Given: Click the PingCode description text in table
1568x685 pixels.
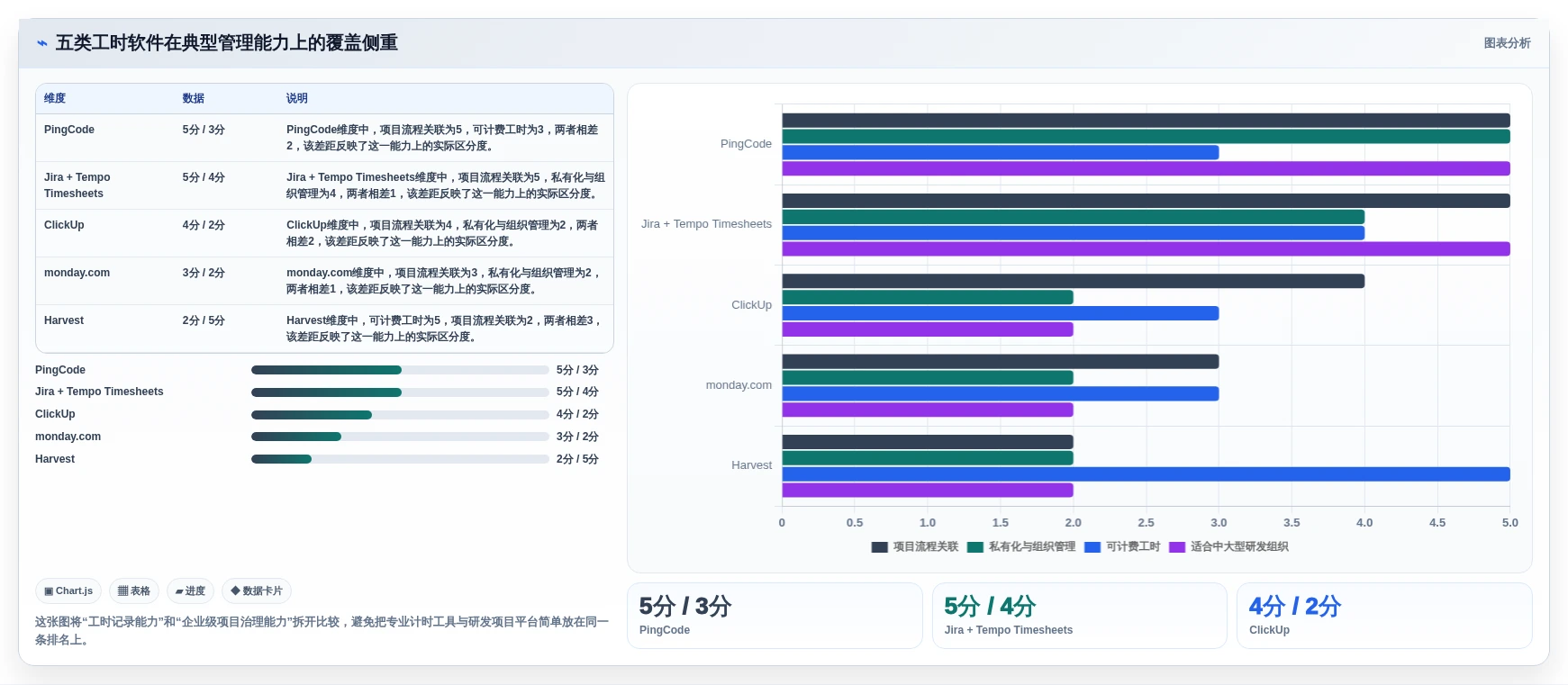Looking at the screenshot, I should tap(443, 138).
